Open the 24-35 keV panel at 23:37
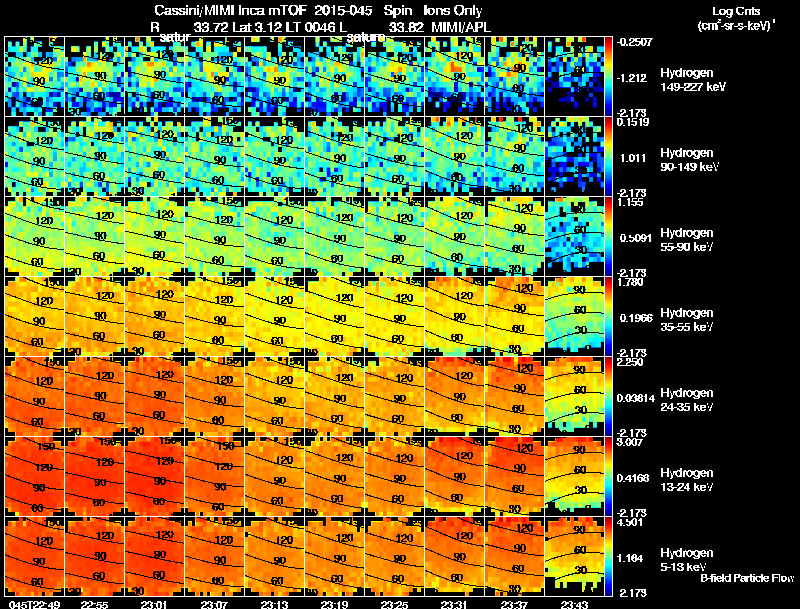 pos(515,397)
